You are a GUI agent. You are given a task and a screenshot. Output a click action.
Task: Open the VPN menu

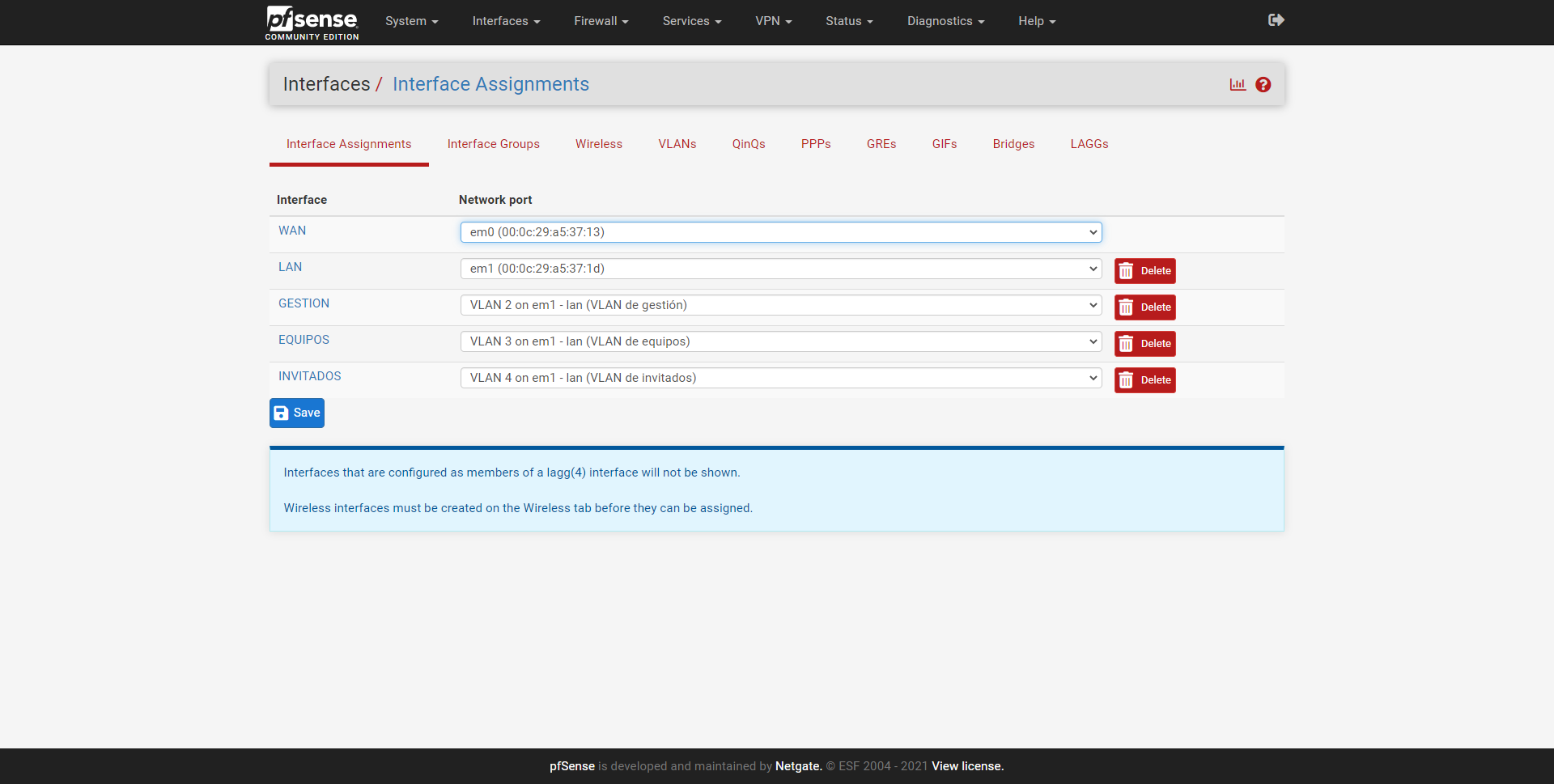coord(774,21)
